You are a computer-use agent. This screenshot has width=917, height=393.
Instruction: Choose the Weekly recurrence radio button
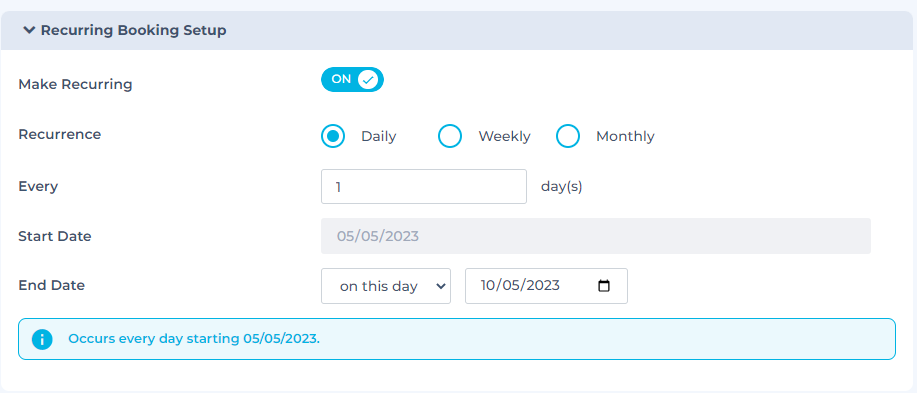pyautogui.click(x=450, y=136)
